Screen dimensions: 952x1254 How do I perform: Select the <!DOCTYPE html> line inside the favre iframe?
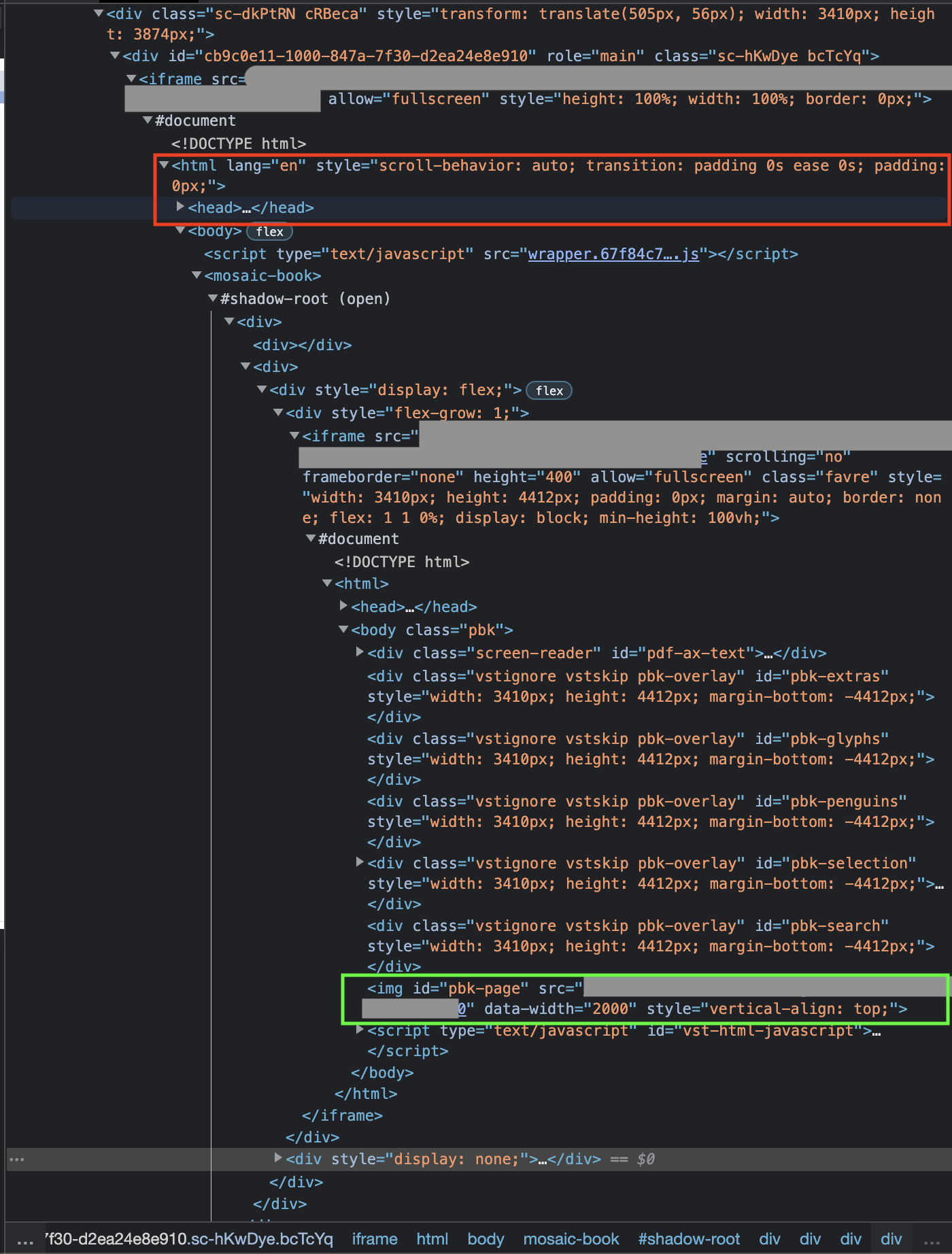pos(402,562)
